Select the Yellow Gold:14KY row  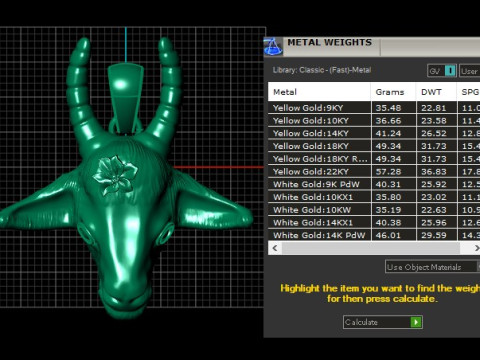pyautogui.click(x=374, y=133)
